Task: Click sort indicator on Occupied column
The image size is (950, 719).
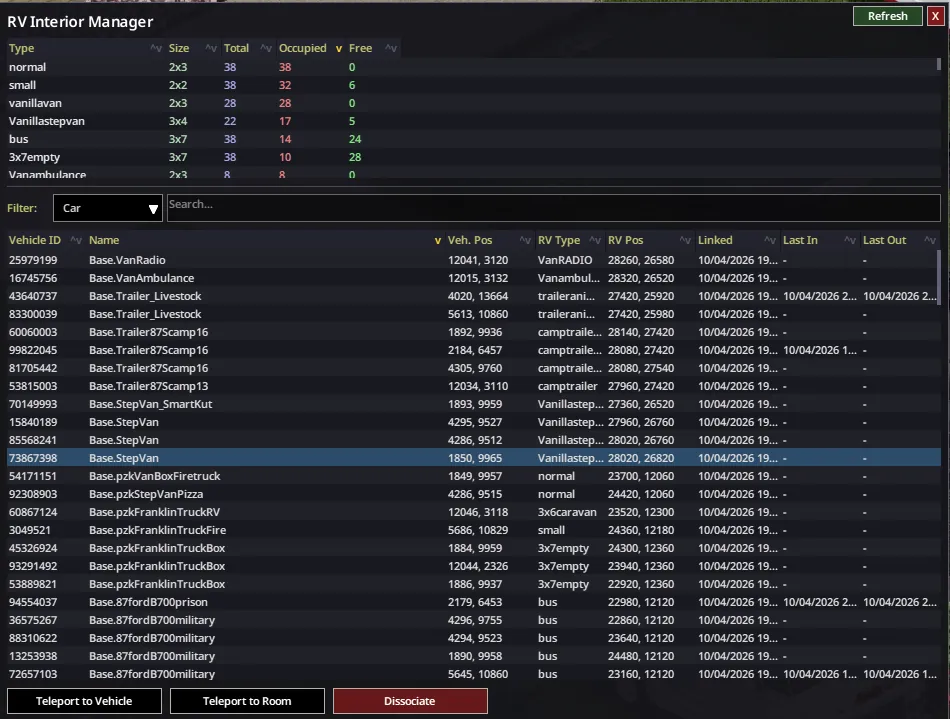Action: click(x=338, y=48)
